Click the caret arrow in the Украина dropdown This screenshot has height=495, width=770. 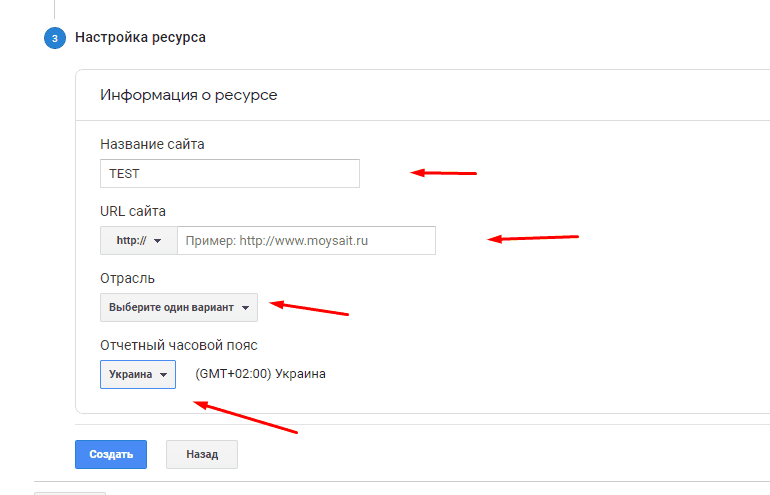(163, 375)
